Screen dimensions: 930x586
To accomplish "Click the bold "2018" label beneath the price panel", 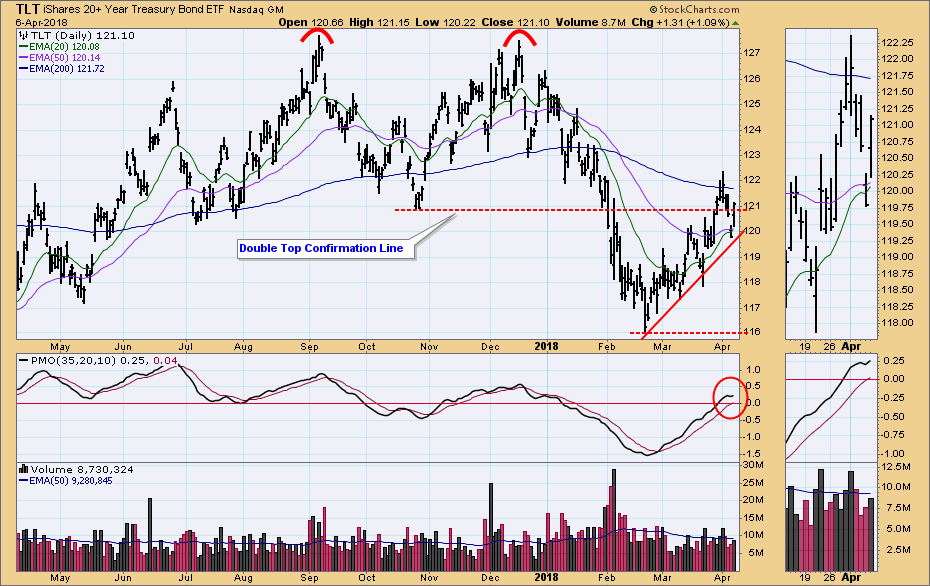I will pos(546,346).
